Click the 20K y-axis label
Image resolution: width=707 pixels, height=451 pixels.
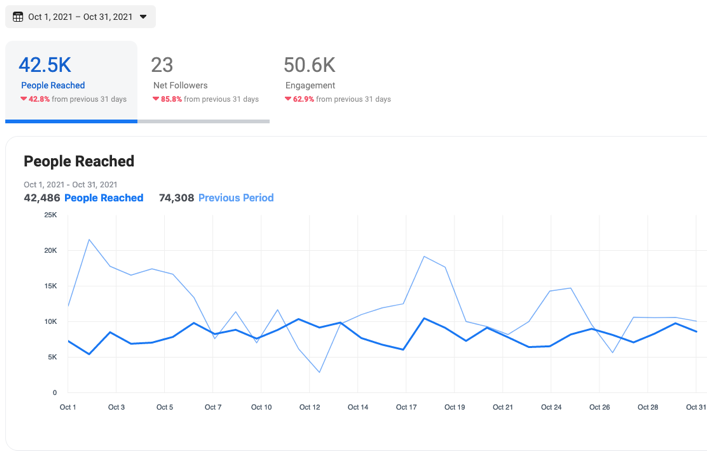click(x=50, y=250)
